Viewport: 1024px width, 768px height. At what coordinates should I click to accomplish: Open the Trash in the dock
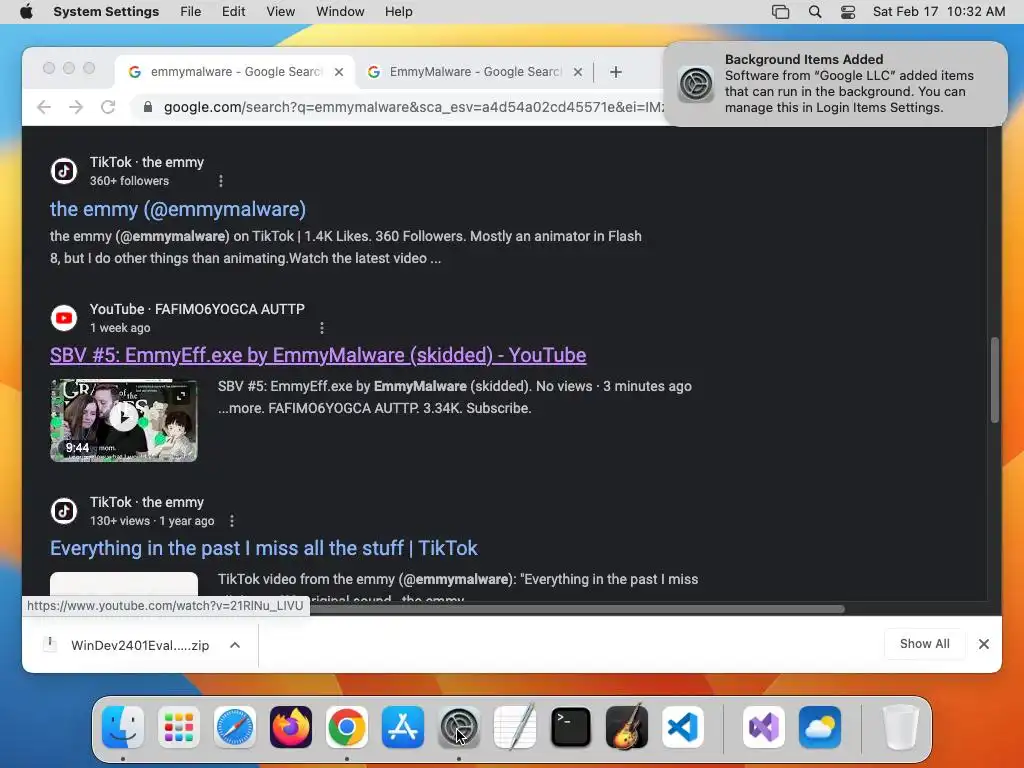[x=900, y=727]
